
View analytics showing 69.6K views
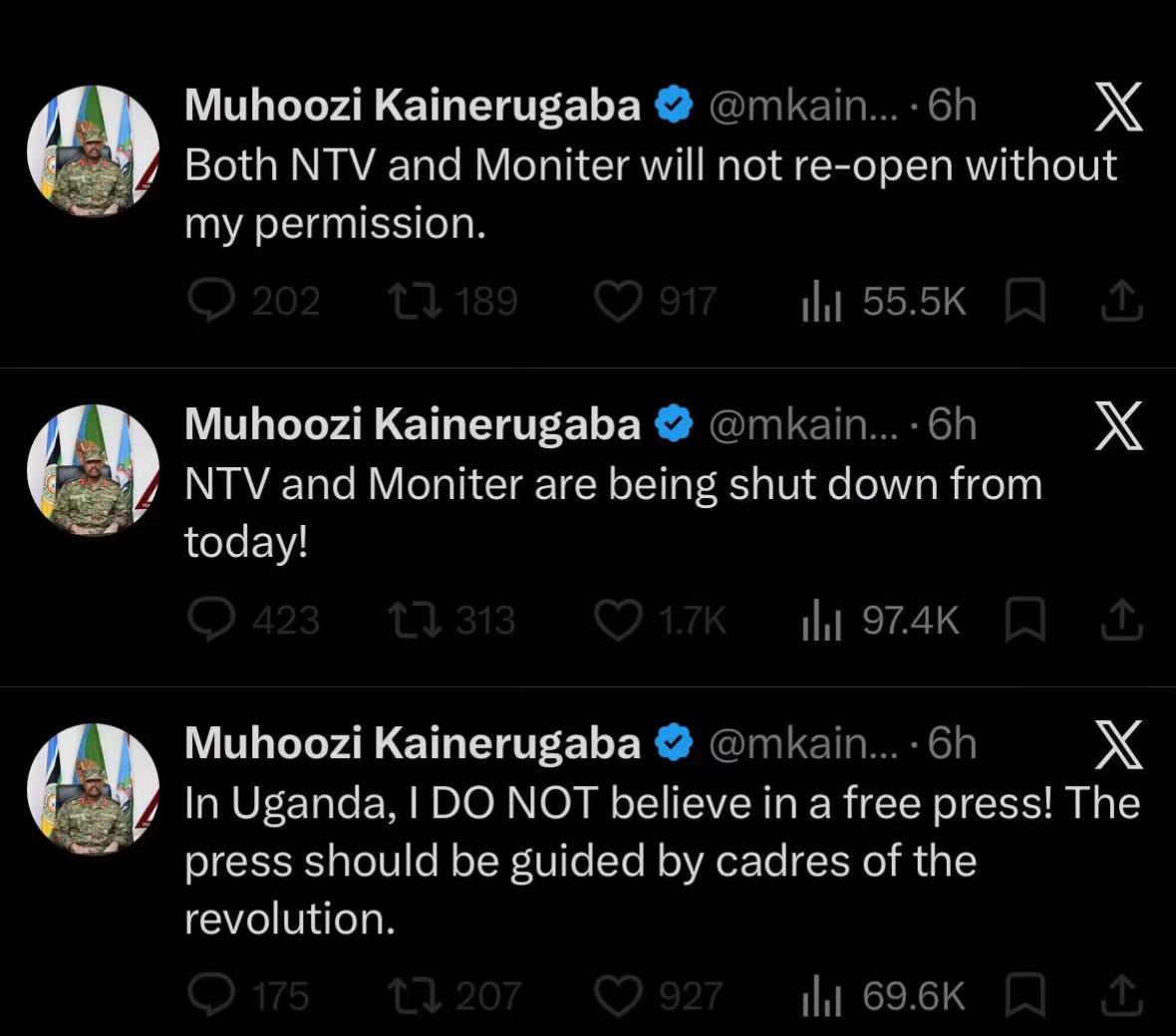tap(884, 996)
